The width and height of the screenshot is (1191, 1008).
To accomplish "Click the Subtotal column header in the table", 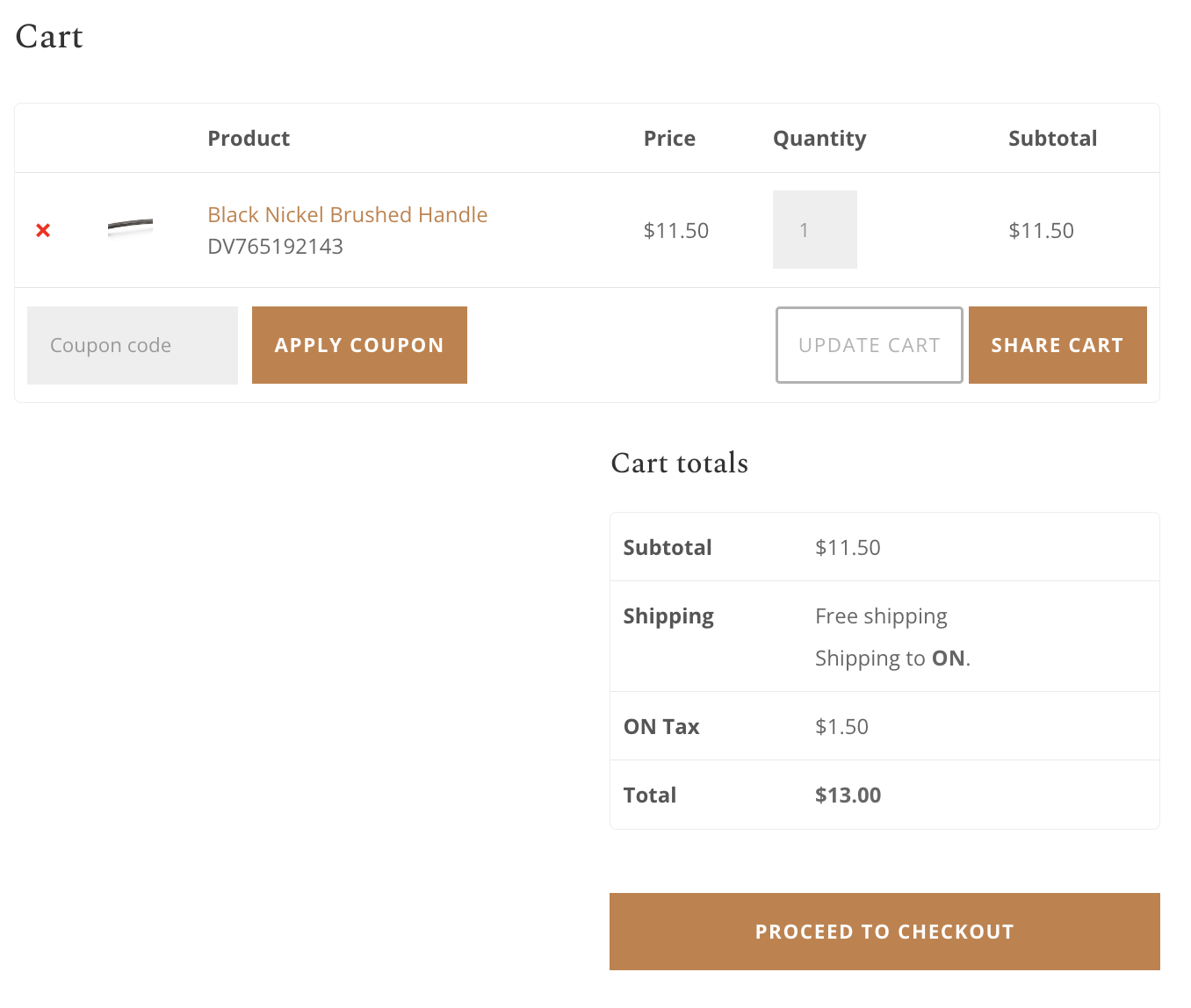I will coord(1052,139).
